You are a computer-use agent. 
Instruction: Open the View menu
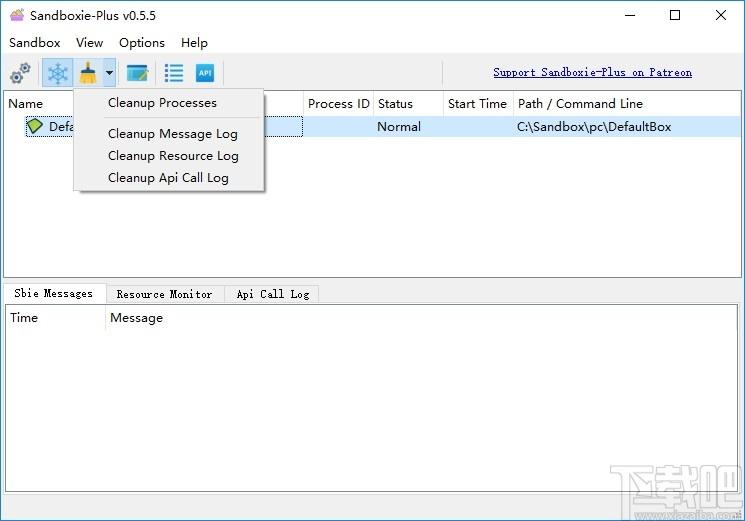click(x=89, y=43)
